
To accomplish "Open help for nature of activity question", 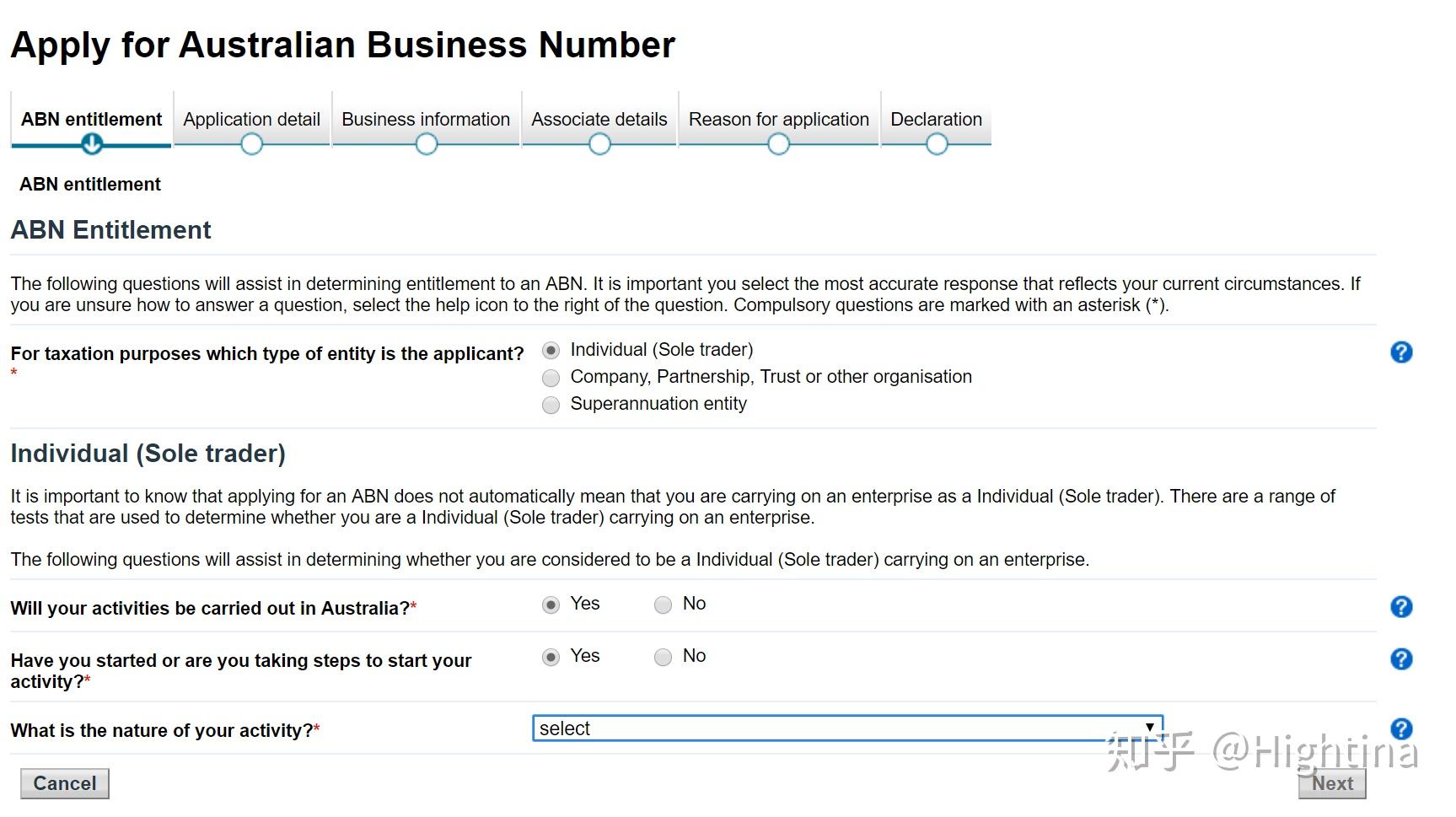I will [1400, 729].
